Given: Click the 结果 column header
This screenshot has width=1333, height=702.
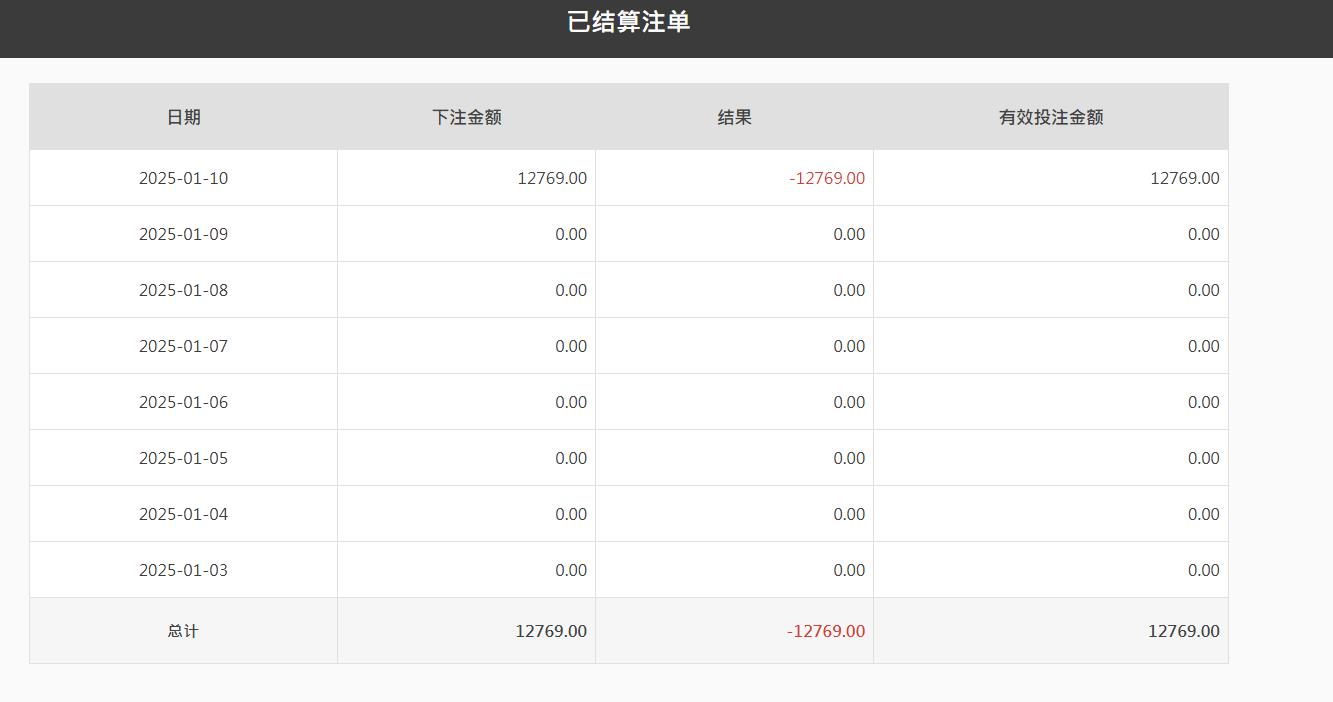Looking at the screenshot, I should point(735,117).
